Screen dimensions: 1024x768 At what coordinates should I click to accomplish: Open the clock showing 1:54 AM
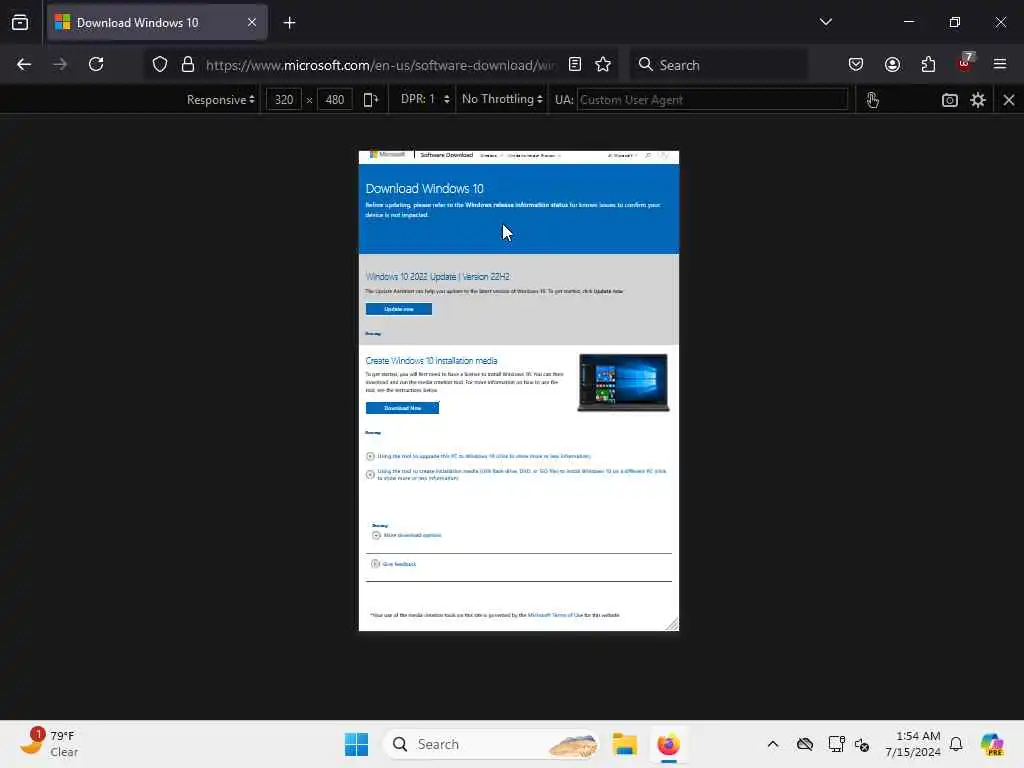click(x=912, y=744)
